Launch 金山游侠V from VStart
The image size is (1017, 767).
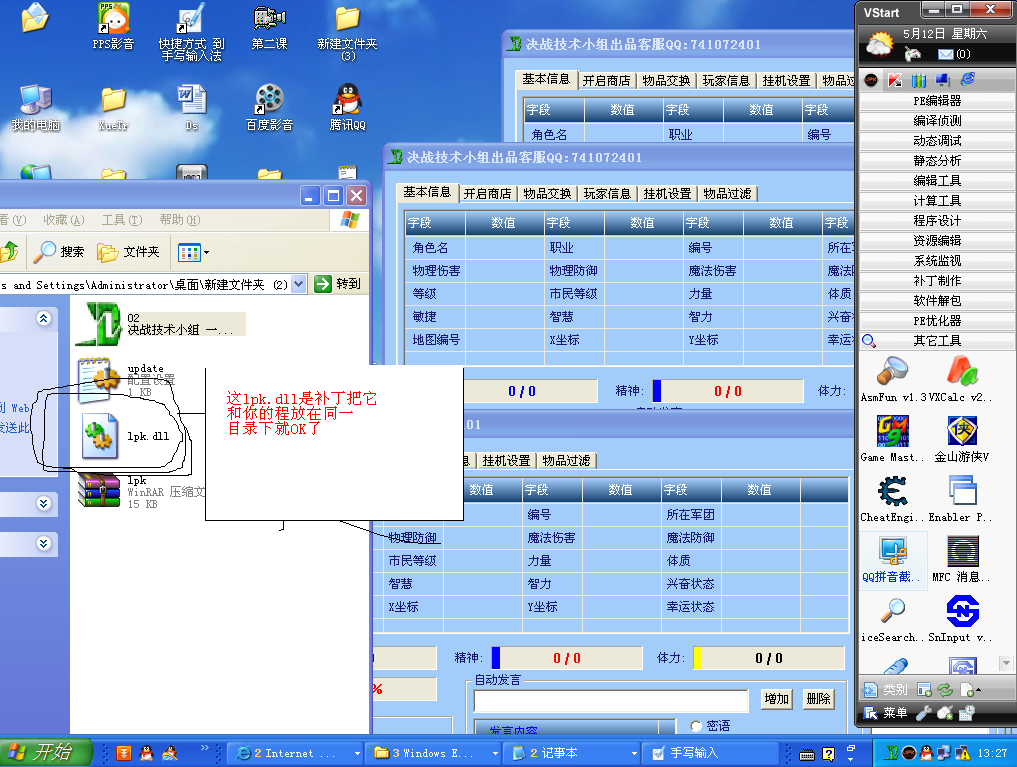963,439
